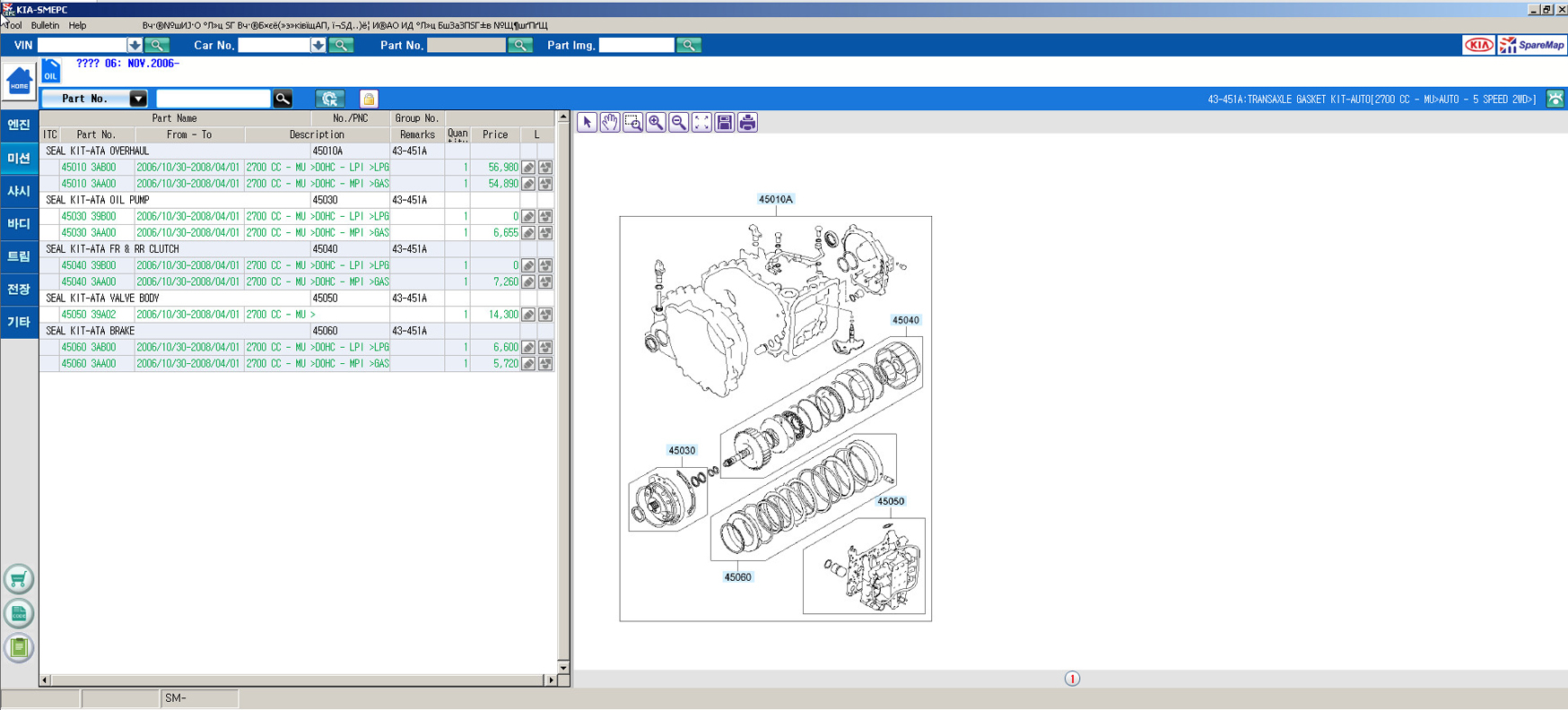
Task: Open the Part No. search type dropdown
Action: click(x=137, y=99)
